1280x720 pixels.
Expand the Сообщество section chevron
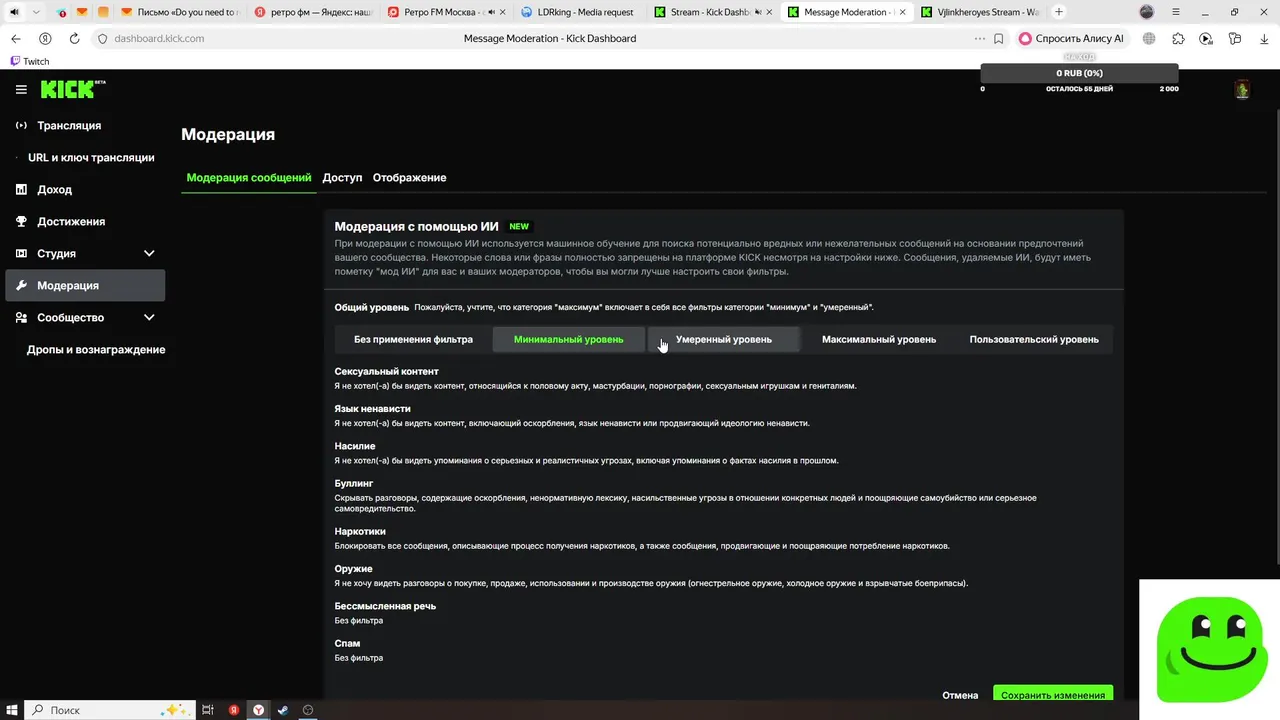pyautogui.click(x=149, y=317)
